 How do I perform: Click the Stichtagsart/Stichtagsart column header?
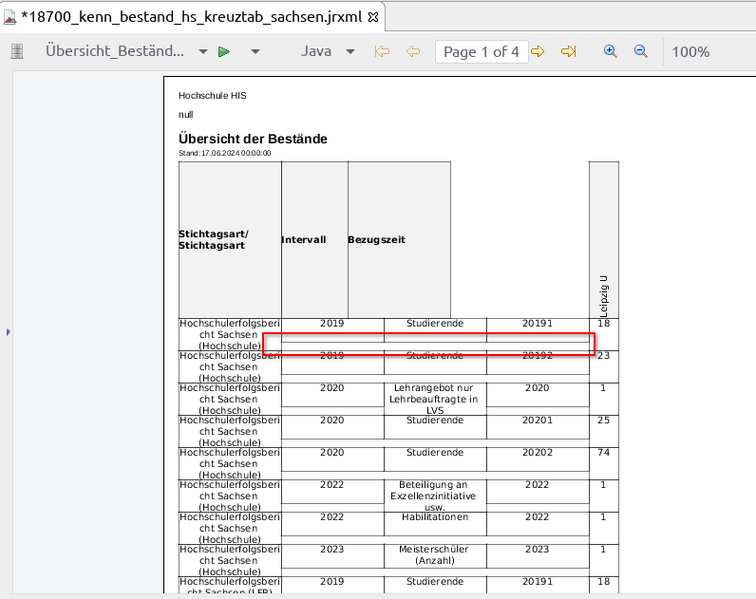pyautogui.click(x=230, y=240)
